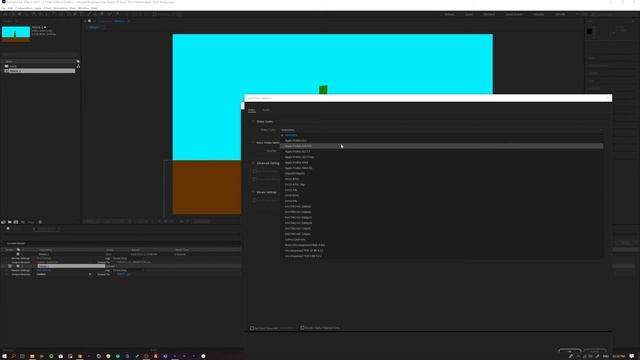Open File Explorer from taskbar

tap(32, 356)
